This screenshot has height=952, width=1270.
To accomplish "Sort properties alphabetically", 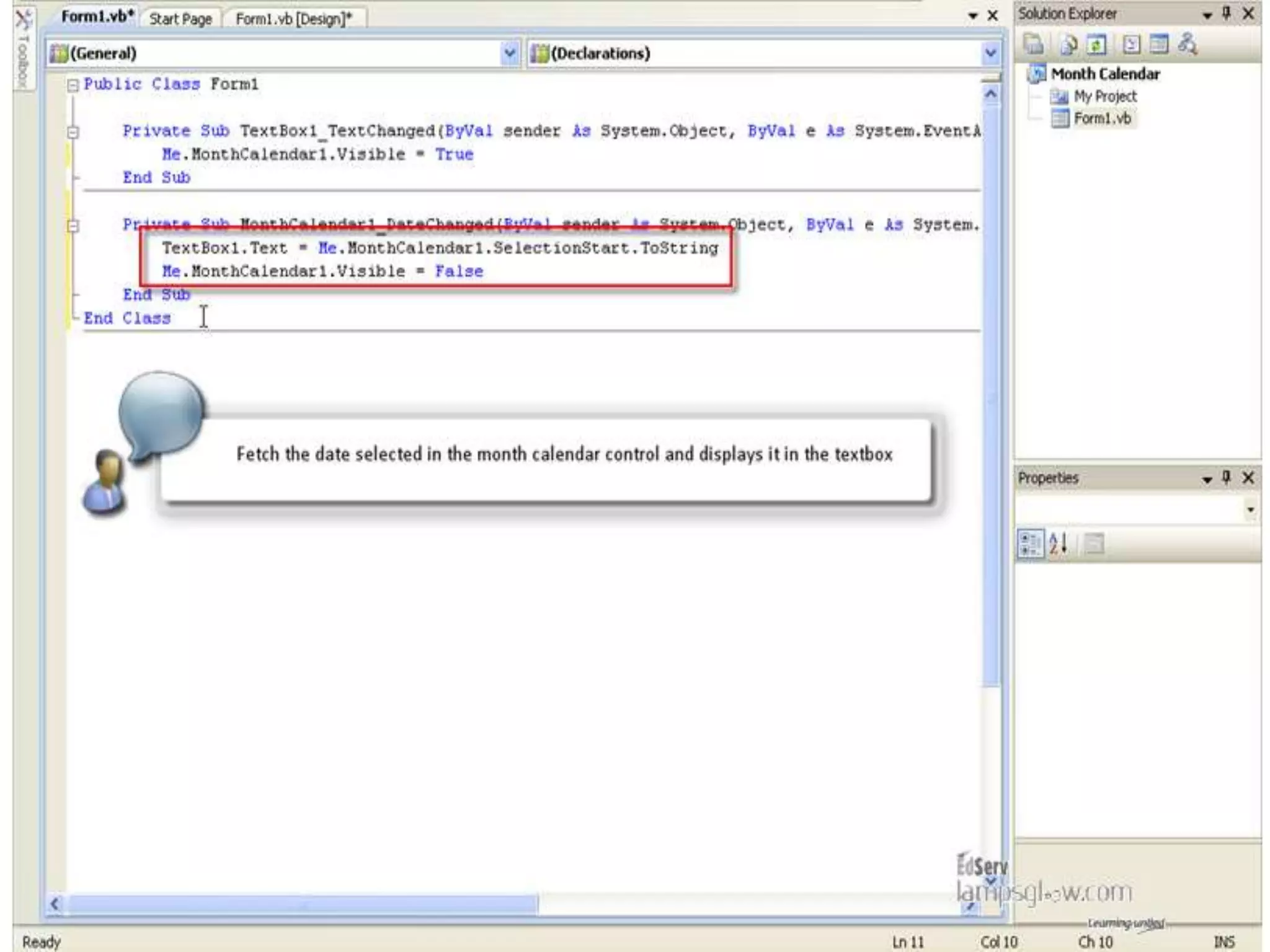I will coord(1058,544).
